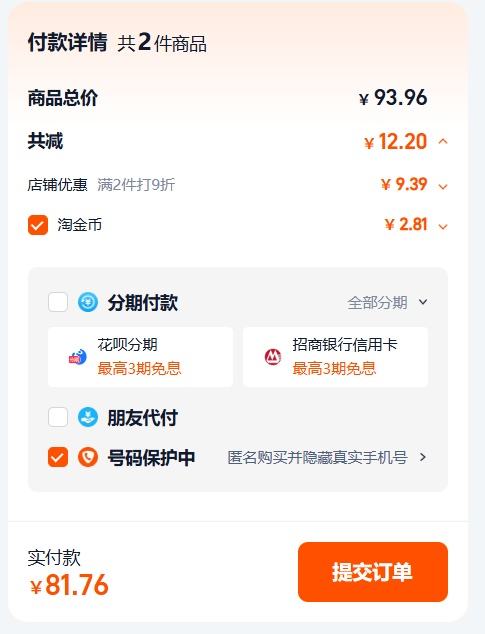The width and height of the screenshot is (485, 634).
Task: Click the ¥12.20 total discount amount
Action: tap(396, 142)
